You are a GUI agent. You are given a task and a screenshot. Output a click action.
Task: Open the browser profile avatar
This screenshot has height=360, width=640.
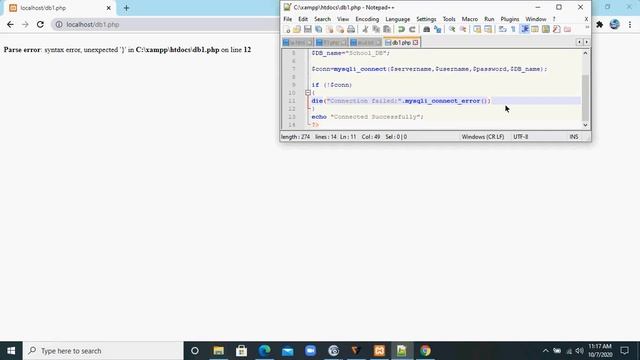614,24
